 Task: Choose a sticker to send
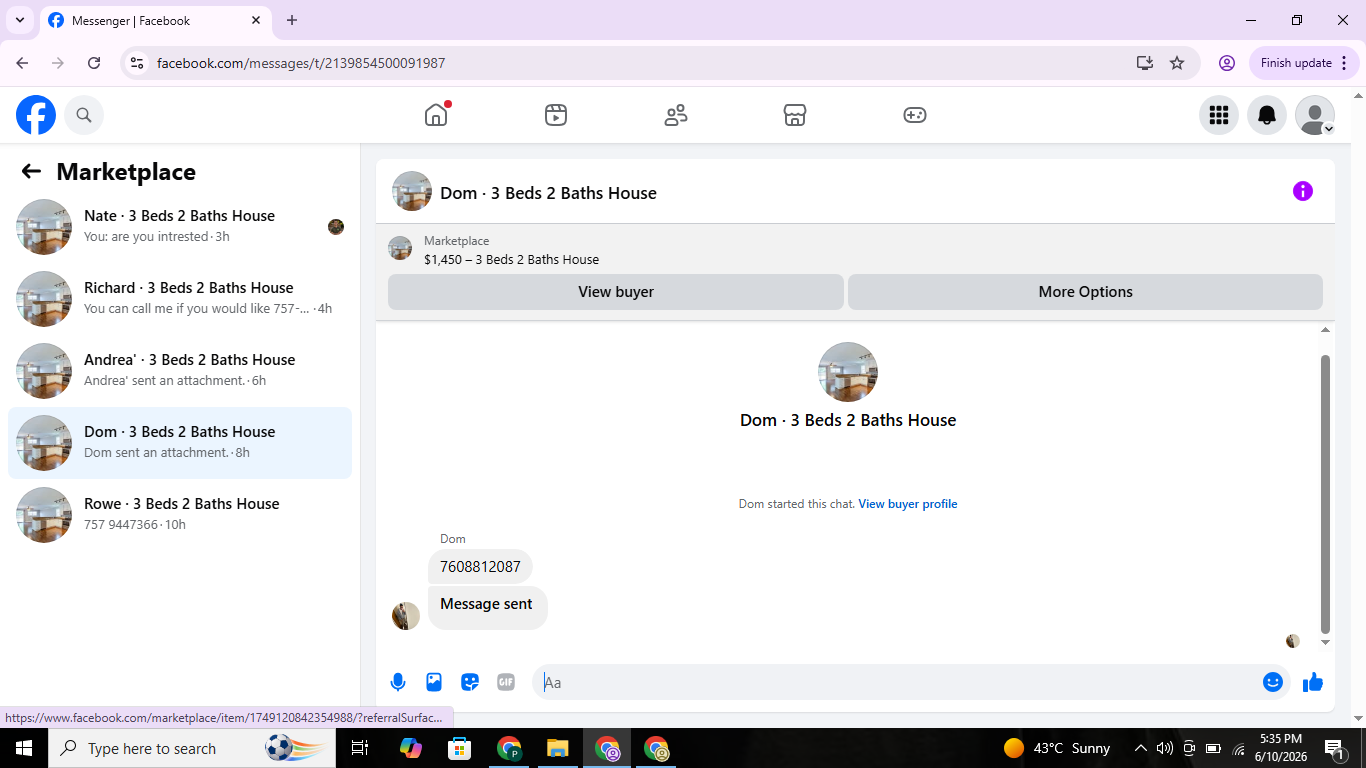(x=470, y=682)
